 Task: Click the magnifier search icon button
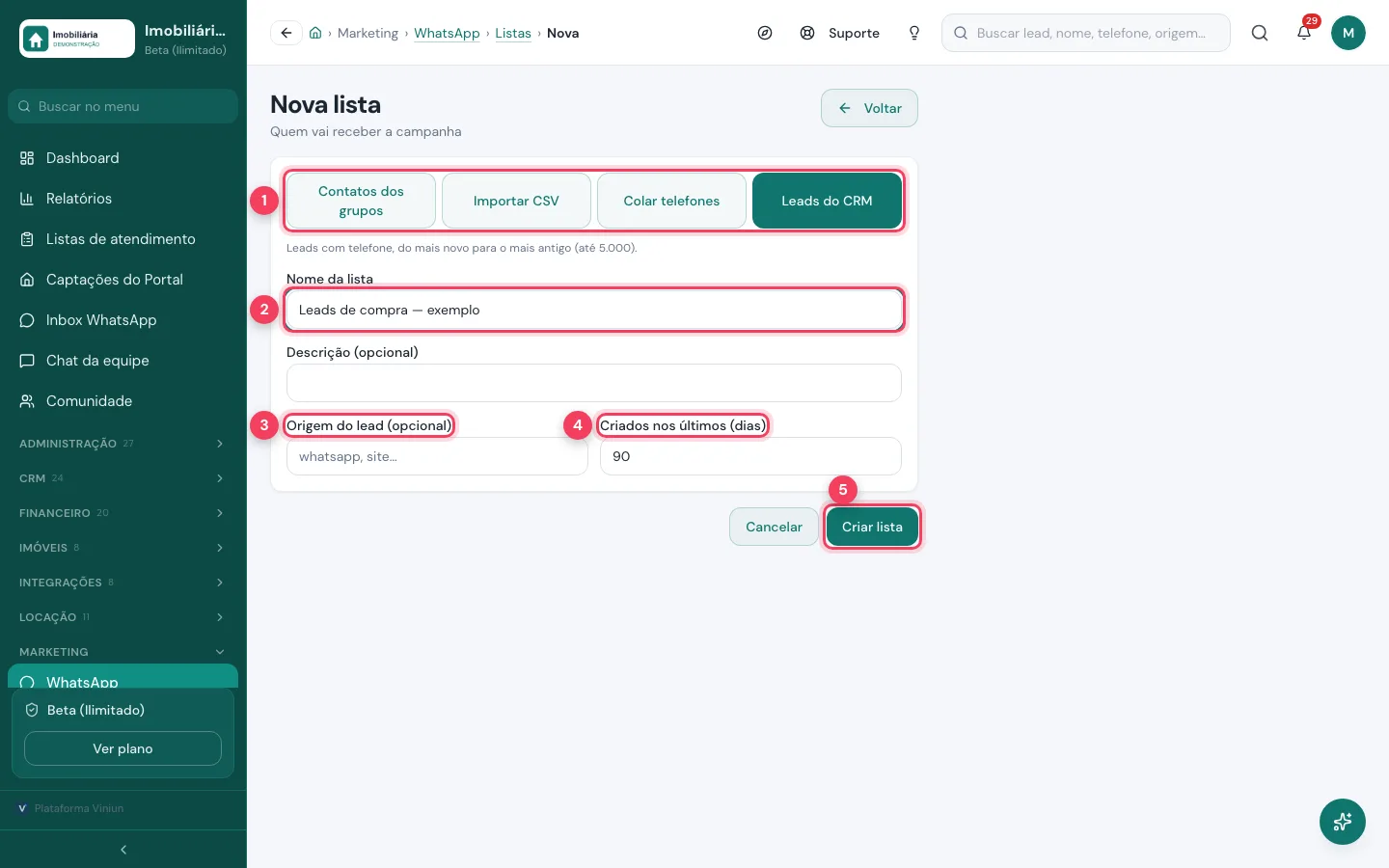click(1260, 33)
